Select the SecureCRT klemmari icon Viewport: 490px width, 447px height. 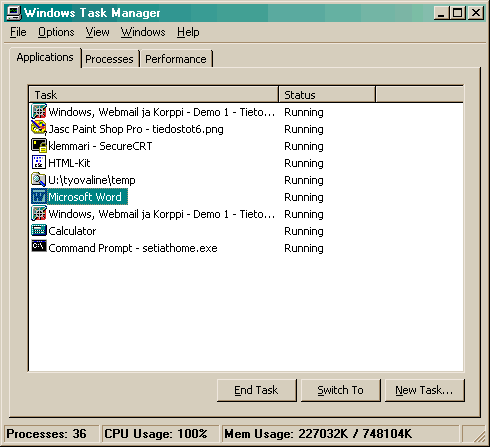[x=39, y=145]
